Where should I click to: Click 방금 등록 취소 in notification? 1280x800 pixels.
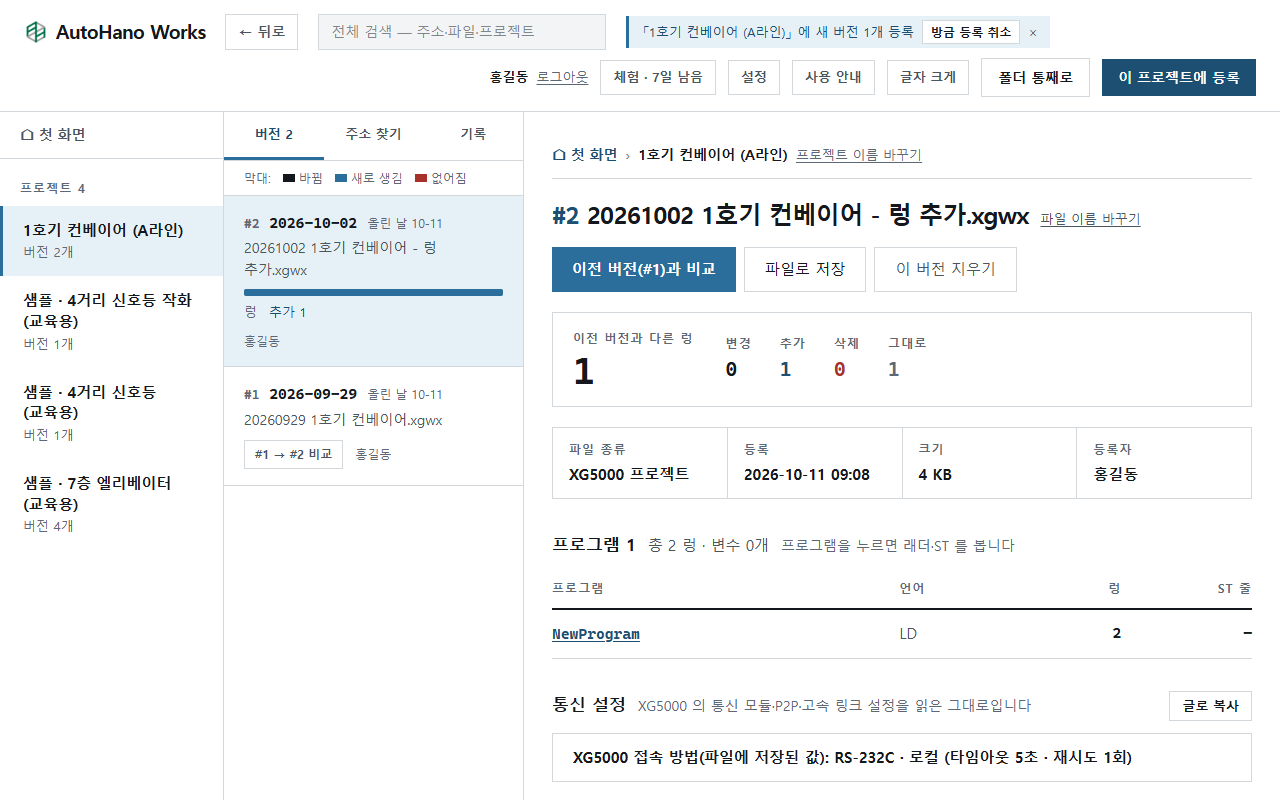[x=971, y=32]
